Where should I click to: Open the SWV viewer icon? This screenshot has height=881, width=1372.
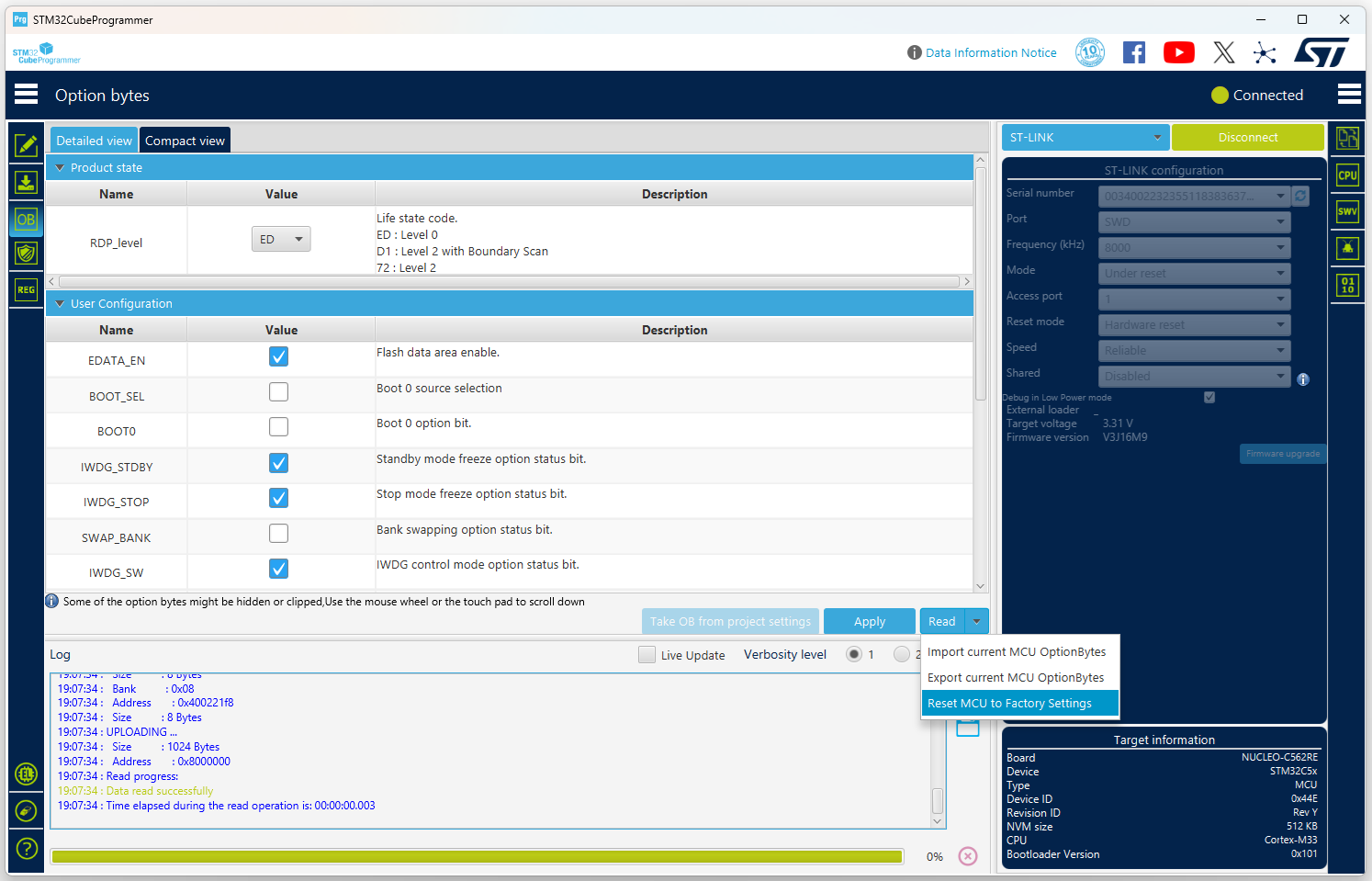click(1347, 211)
